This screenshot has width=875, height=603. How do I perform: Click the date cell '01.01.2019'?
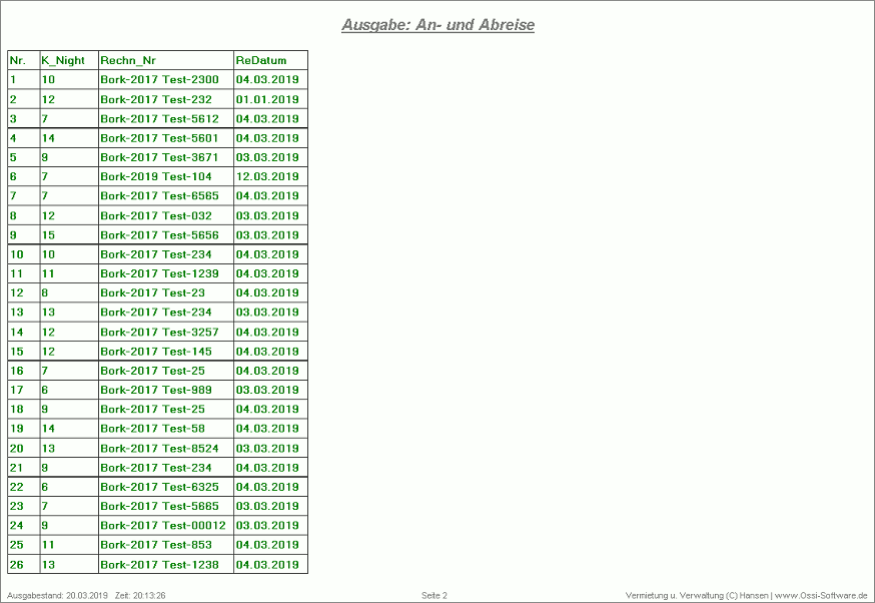[267, 99]
